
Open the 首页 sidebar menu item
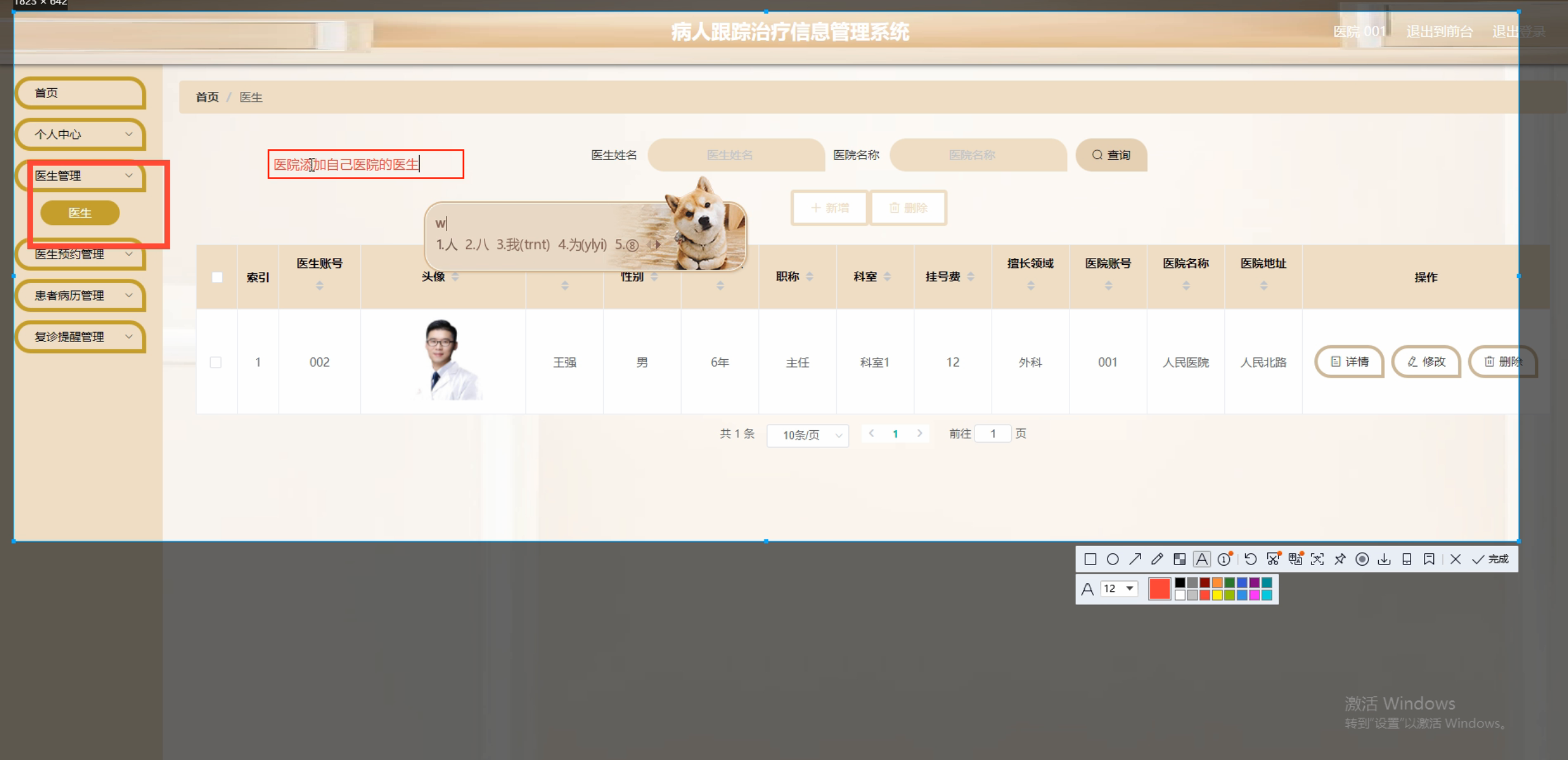tap(80, 93)
